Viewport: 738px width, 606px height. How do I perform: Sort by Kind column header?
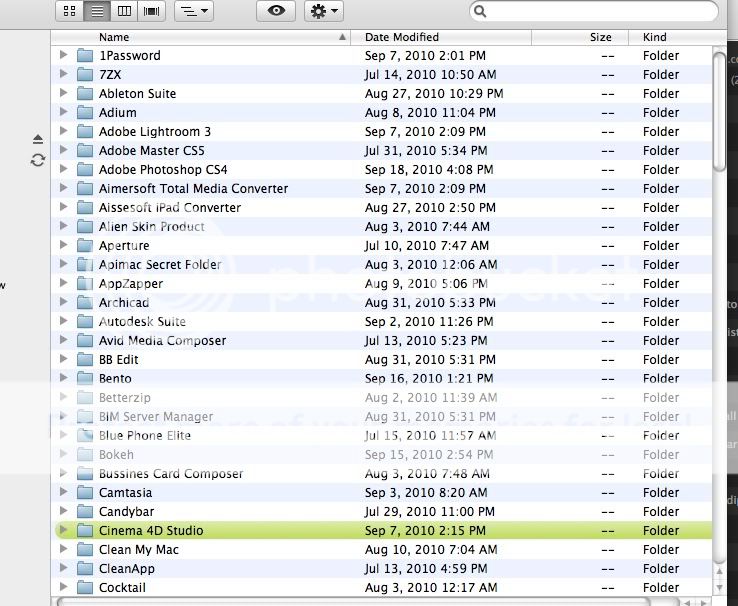pyautogui.click(x=678, y=37)
